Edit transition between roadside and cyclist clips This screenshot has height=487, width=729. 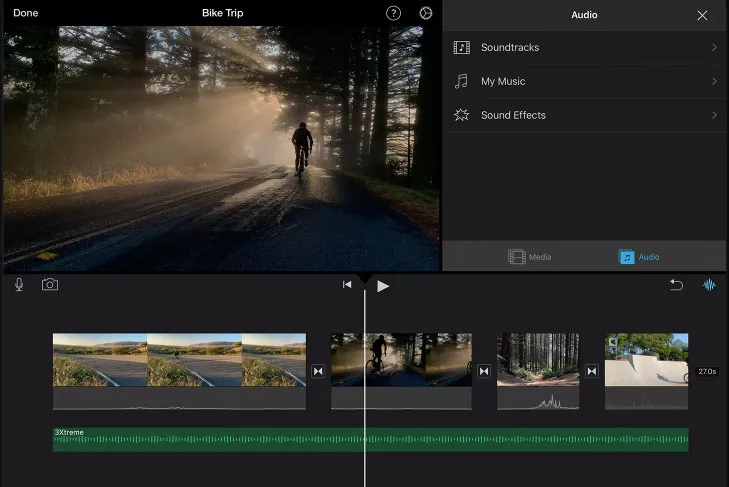pos(318,371)
